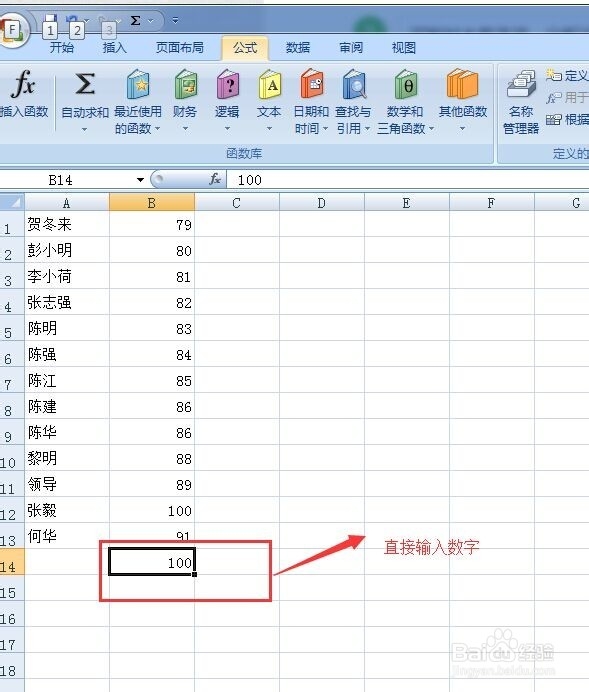
Task: Switch to the Review (审阅) tab
Action: [x=351, y=47]
